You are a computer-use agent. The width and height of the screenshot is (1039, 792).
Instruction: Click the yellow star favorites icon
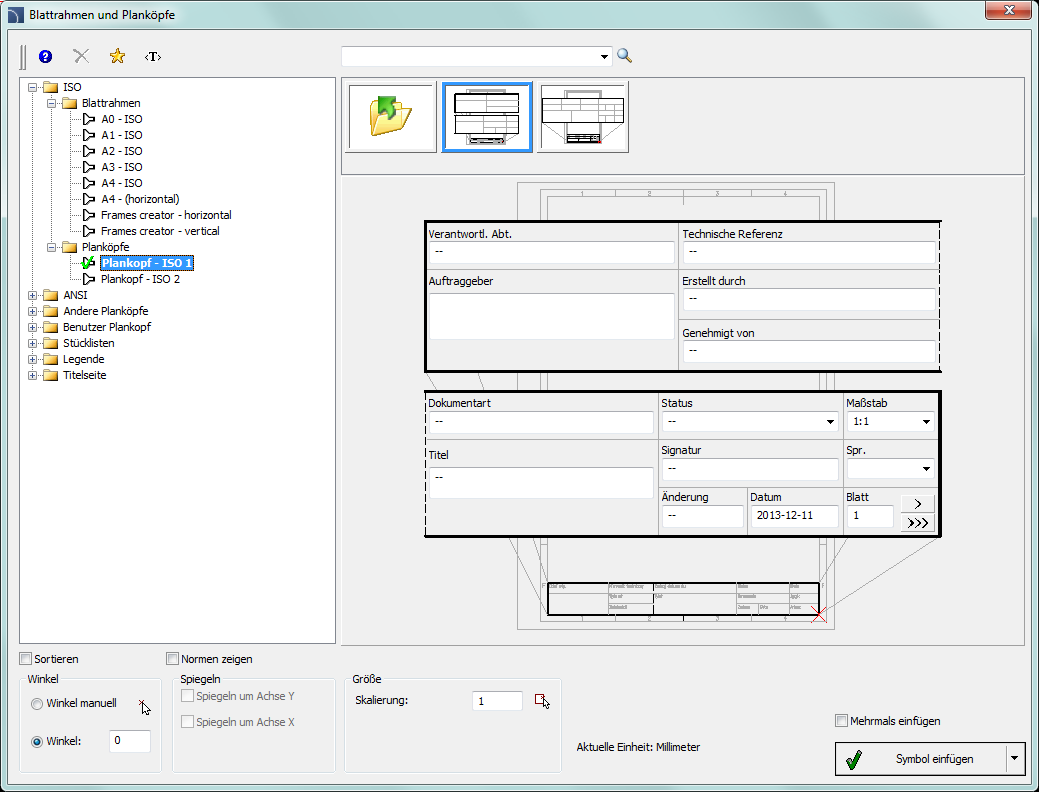click(x=117, y=57)
